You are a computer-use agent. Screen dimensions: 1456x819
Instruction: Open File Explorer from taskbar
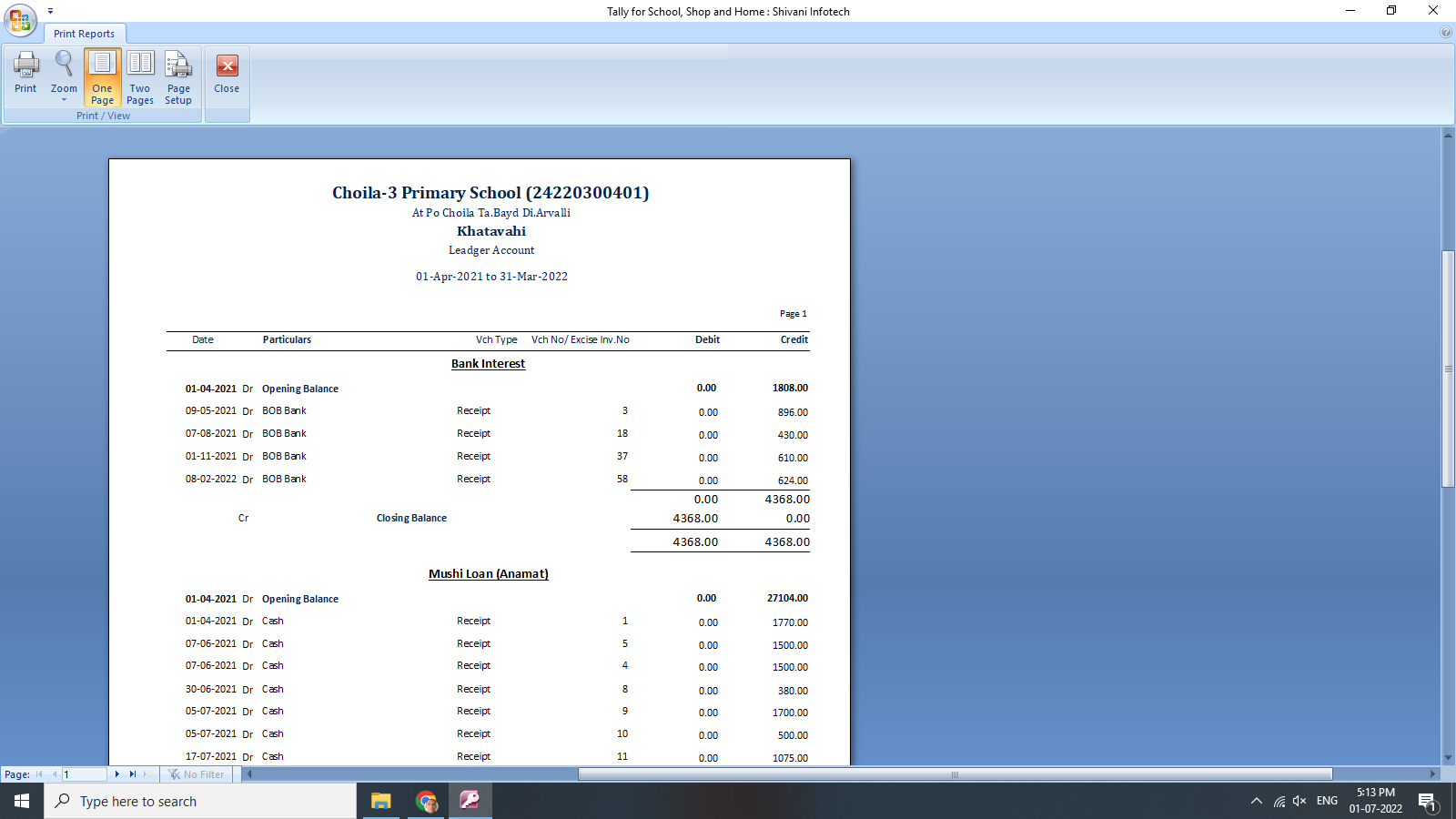click(x=380, y=801)
